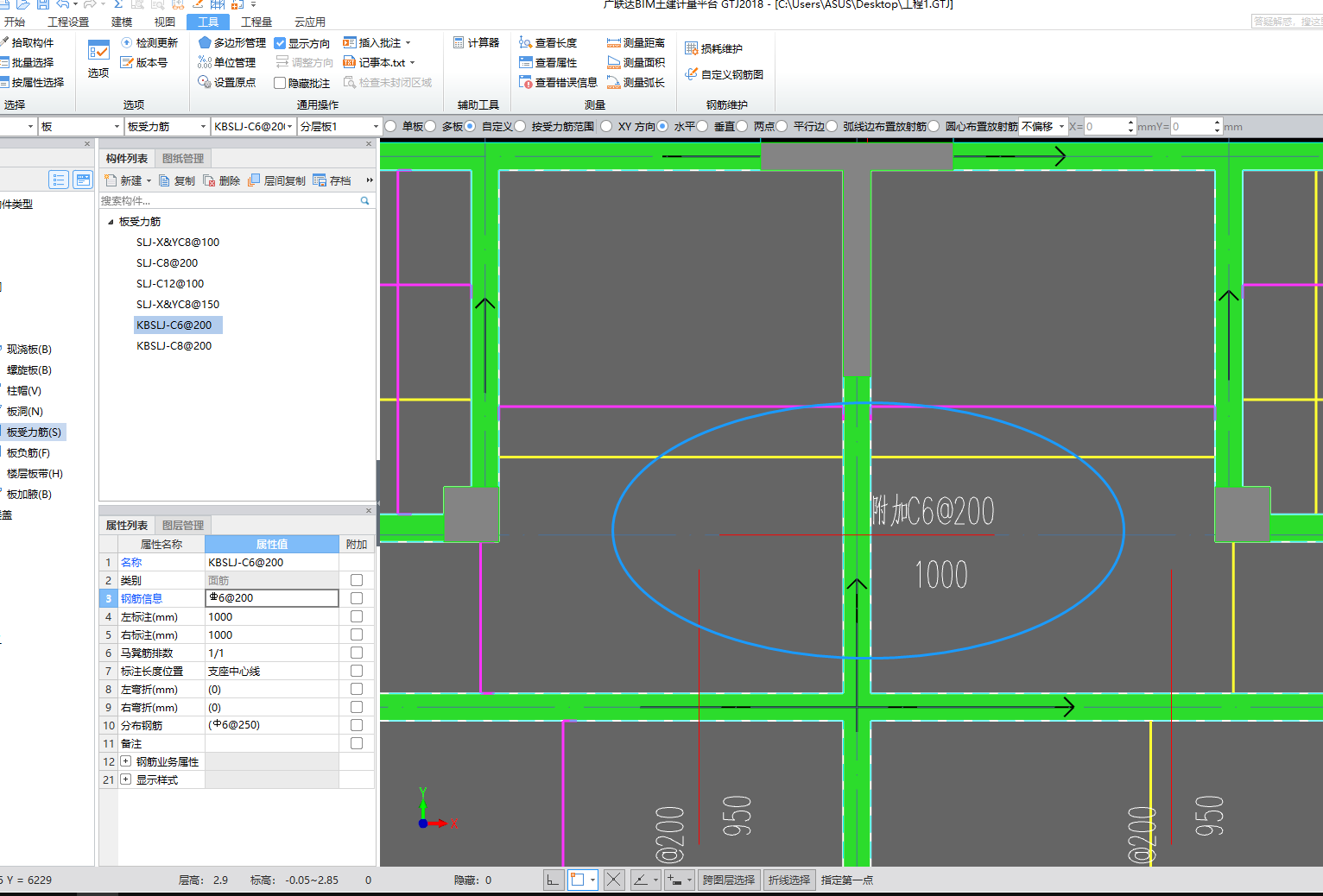Switch to the 工程量 ribbon tab

click(256, 22)
